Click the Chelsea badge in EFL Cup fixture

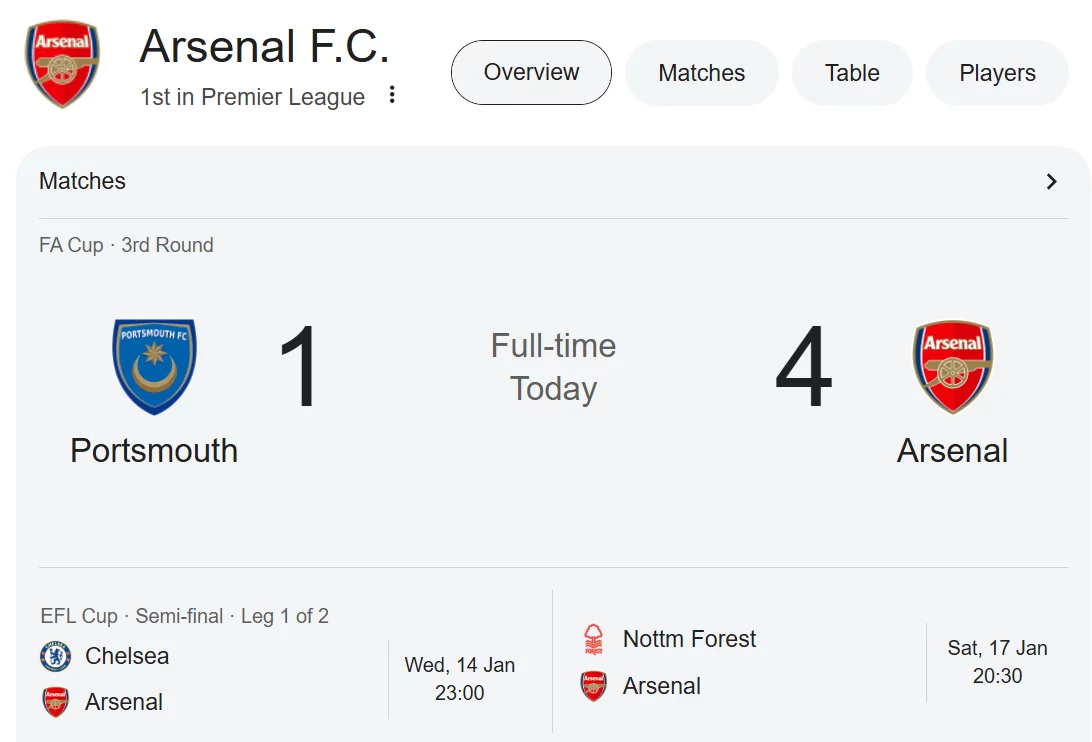[x=56, y=656]
